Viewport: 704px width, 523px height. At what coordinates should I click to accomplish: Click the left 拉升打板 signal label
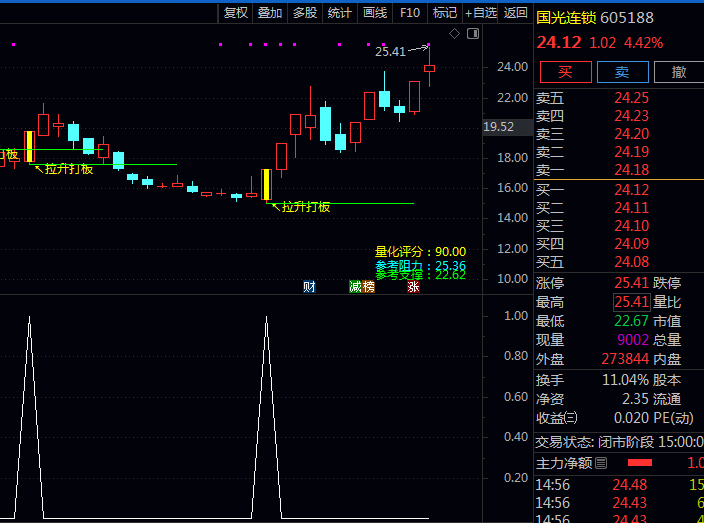point(69,169)
